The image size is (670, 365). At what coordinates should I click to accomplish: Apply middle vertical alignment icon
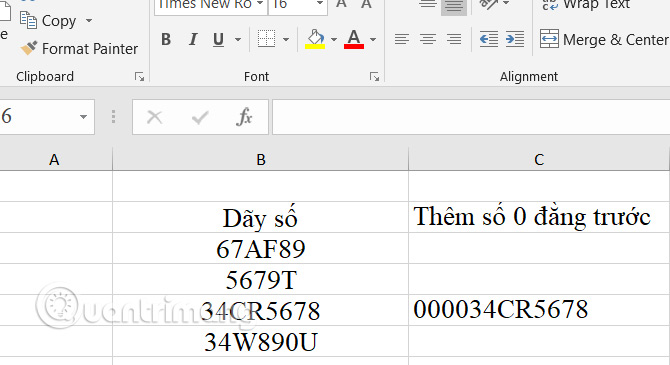tap(428, 4)
